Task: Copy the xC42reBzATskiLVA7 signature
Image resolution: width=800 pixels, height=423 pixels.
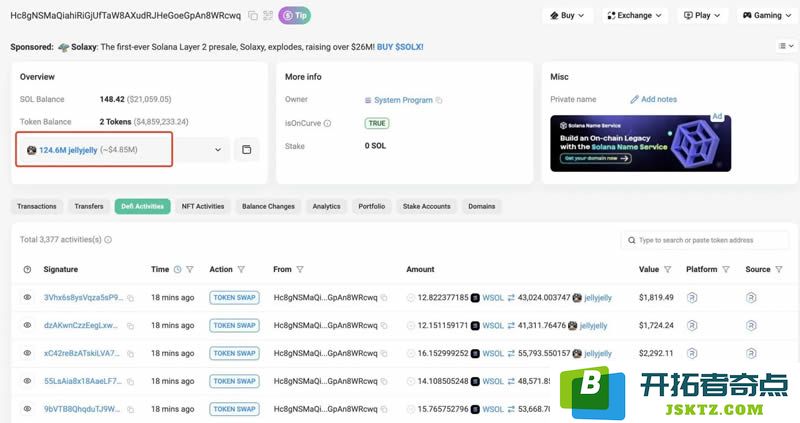Action: click(131, 354)
